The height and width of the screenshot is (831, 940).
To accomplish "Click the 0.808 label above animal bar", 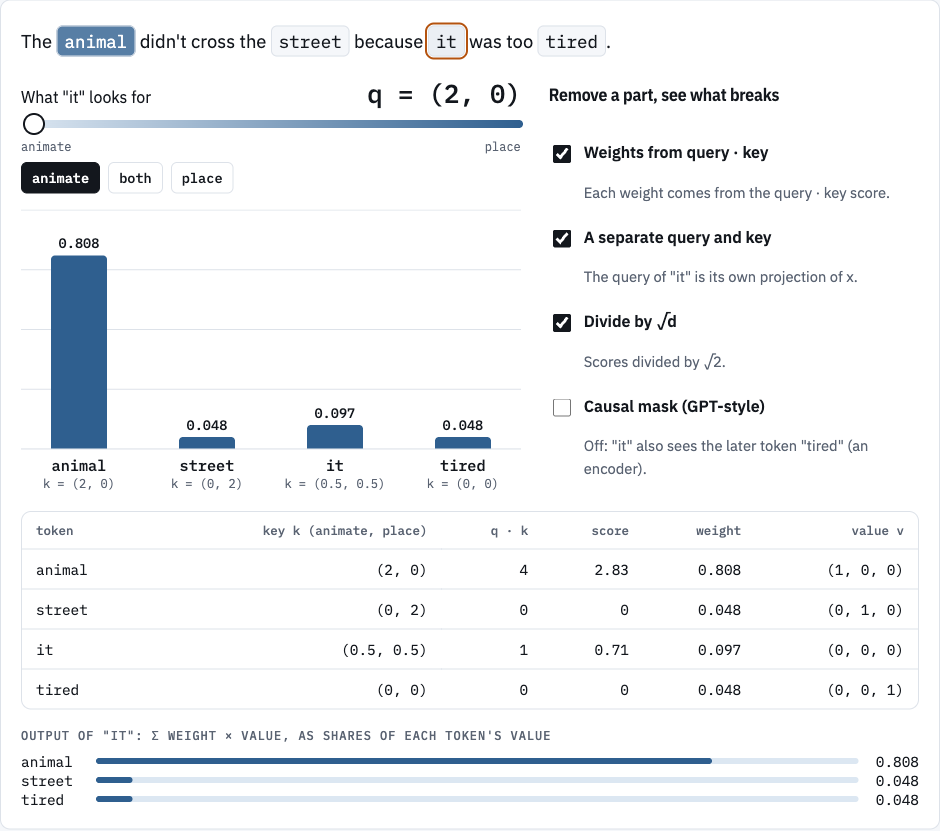I will coord(79,243).
